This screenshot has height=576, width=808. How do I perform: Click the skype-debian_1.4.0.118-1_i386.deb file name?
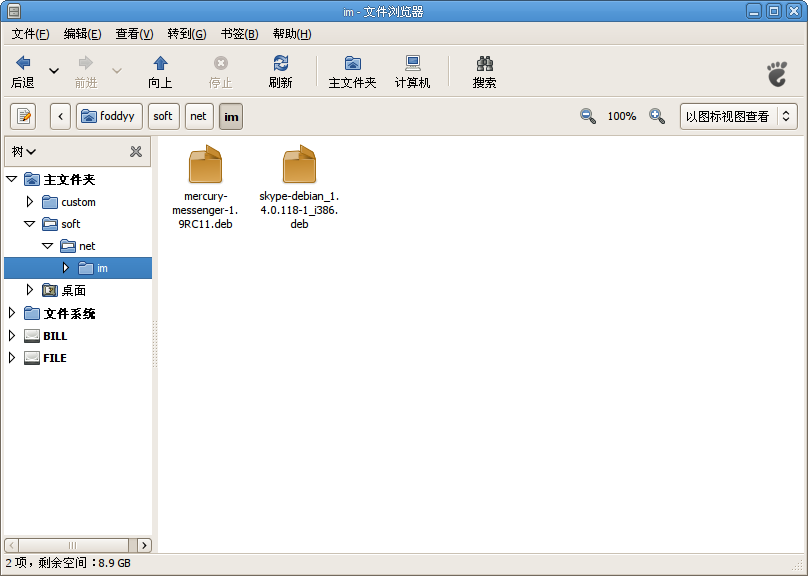click(x=299, y=210)
